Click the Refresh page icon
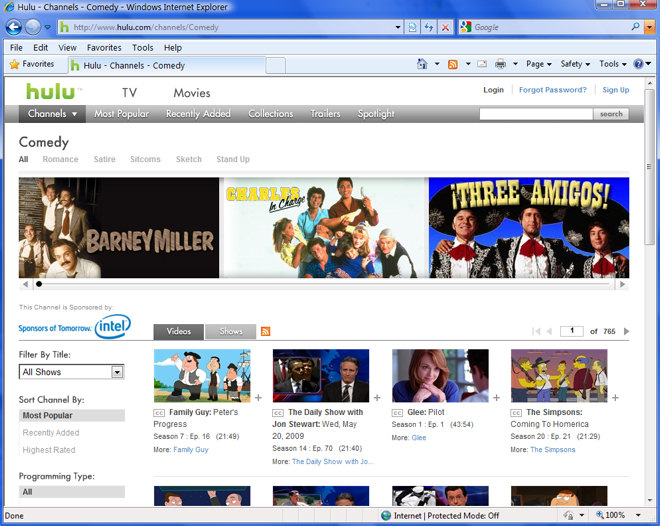660x526 pixels. click(429, 27)
